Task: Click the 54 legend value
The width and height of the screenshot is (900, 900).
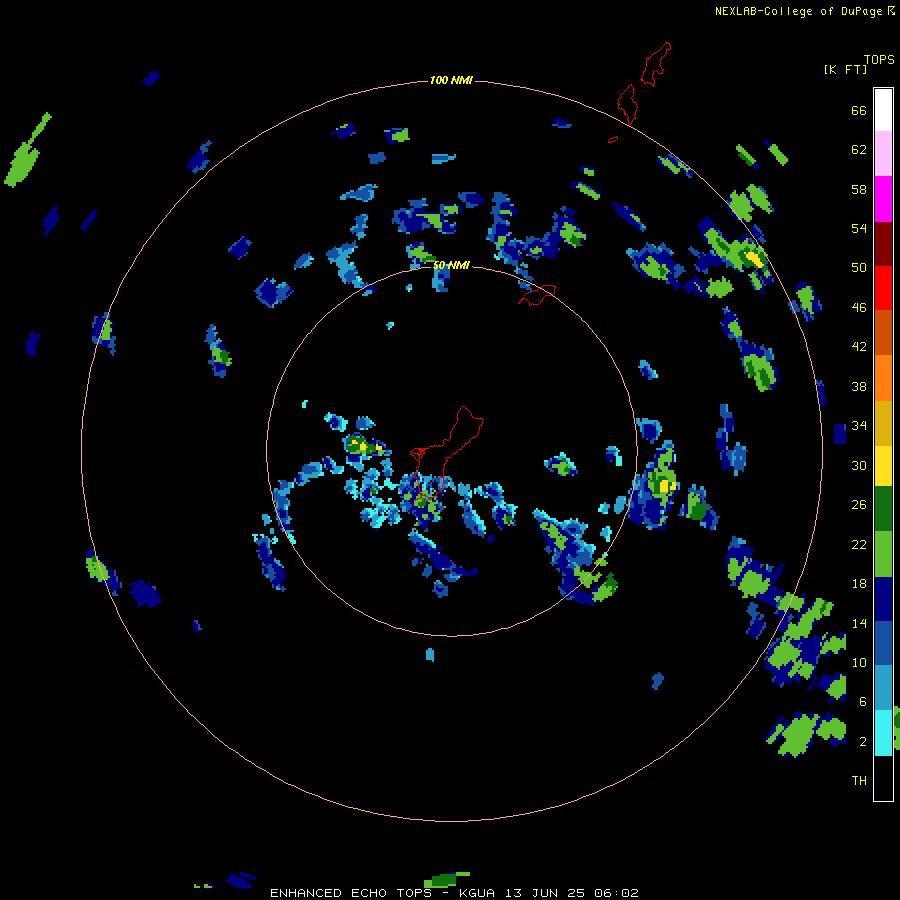Action: [859, 228]
